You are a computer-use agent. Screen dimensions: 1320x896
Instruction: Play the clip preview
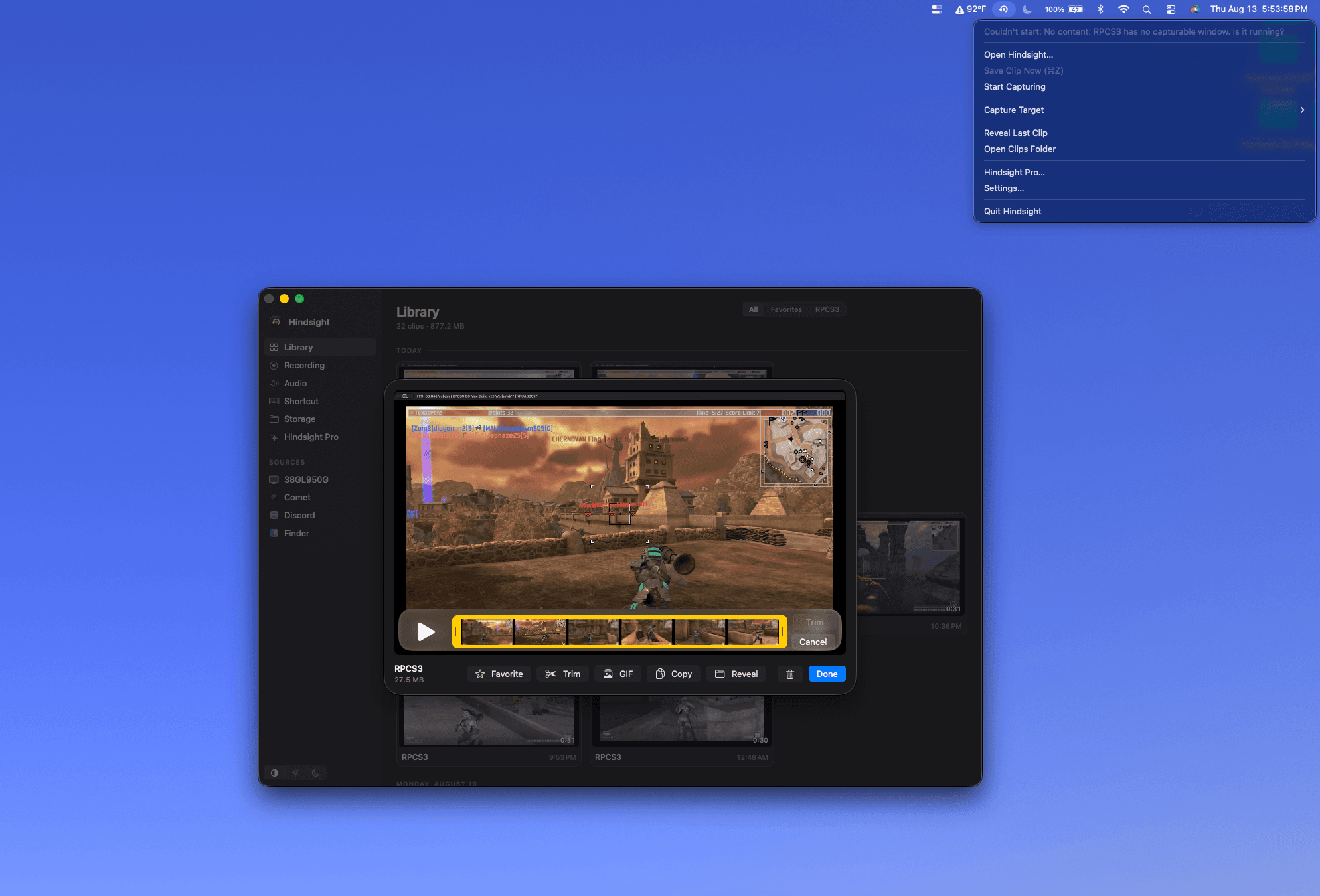(x=426, y=631)
